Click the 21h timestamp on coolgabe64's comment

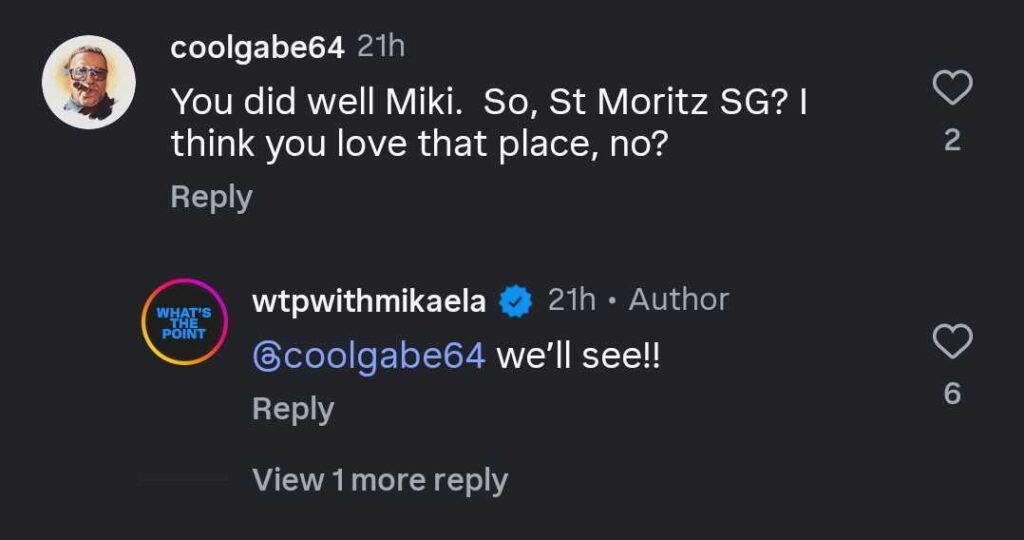[x=381, y=46]
